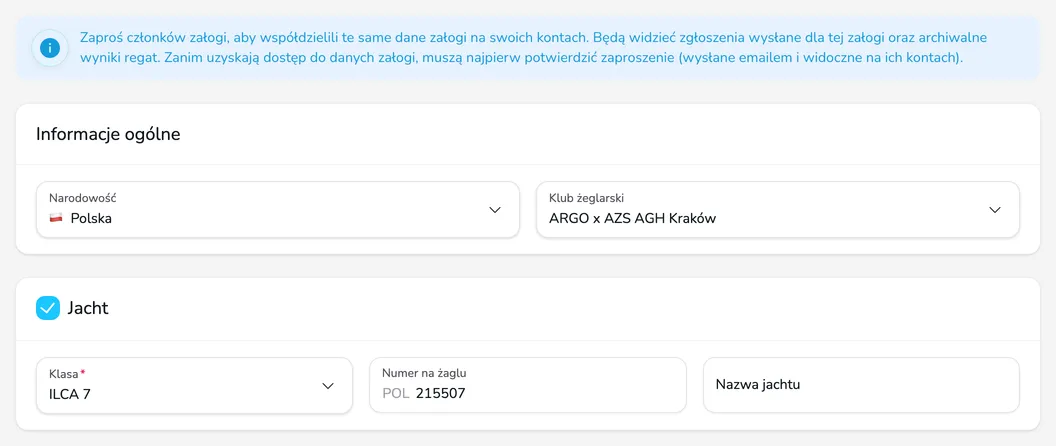Open the Klasa dropdown showing ILCA 7
Image resolution: width=1056 pixels, height=446 pixels.
click(194, 385)
